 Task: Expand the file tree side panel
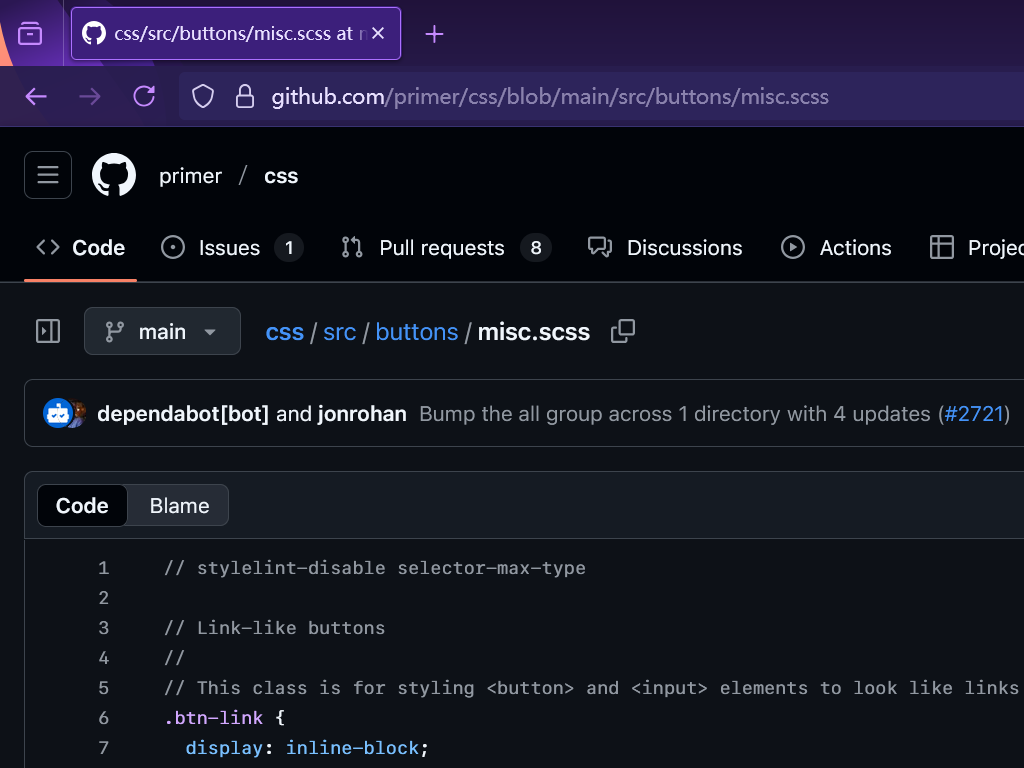(x=48, y=331)
